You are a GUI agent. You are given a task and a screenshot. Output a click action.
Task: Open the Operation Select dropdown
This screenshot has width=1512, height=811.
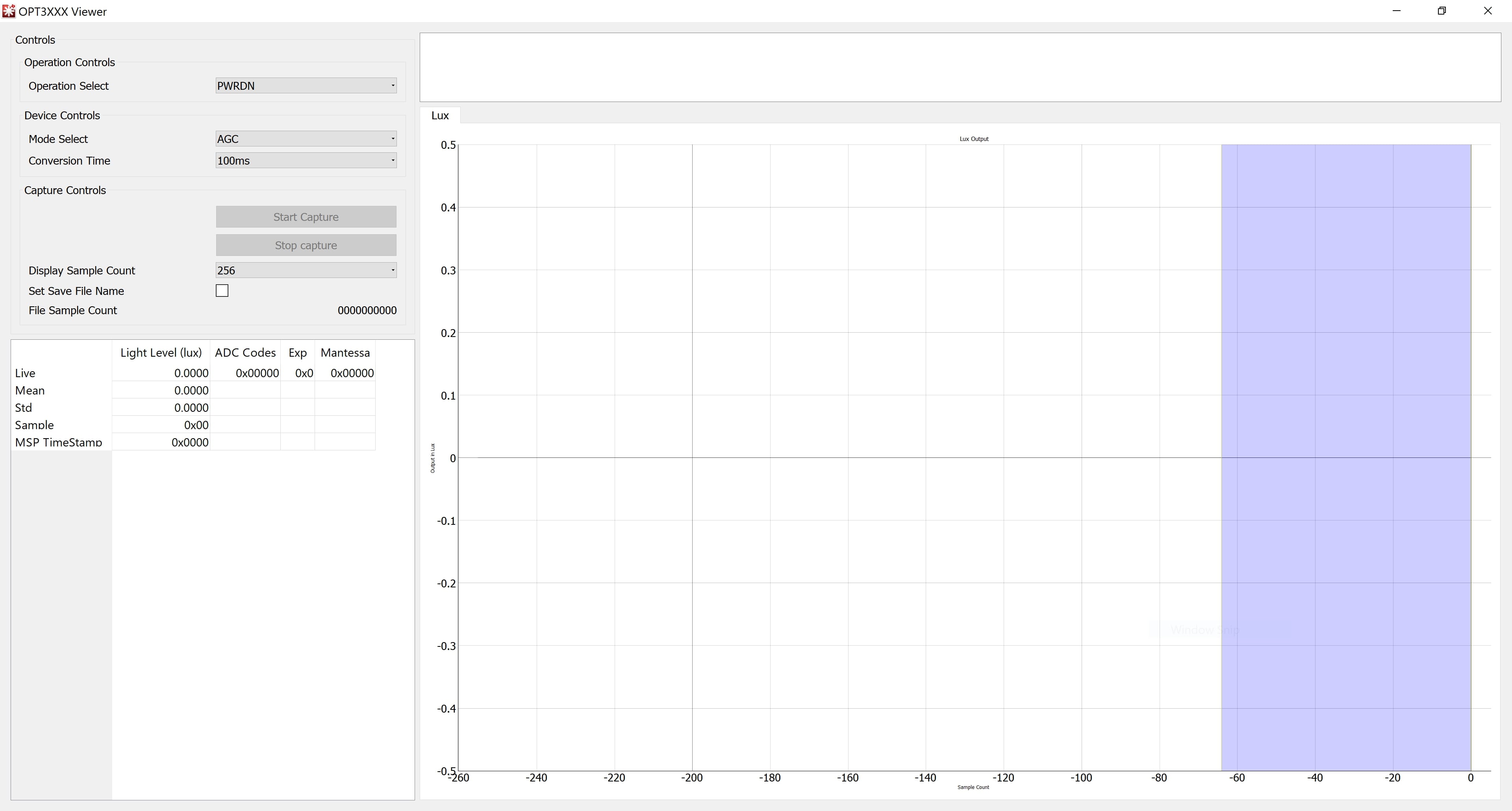point(306,86)
